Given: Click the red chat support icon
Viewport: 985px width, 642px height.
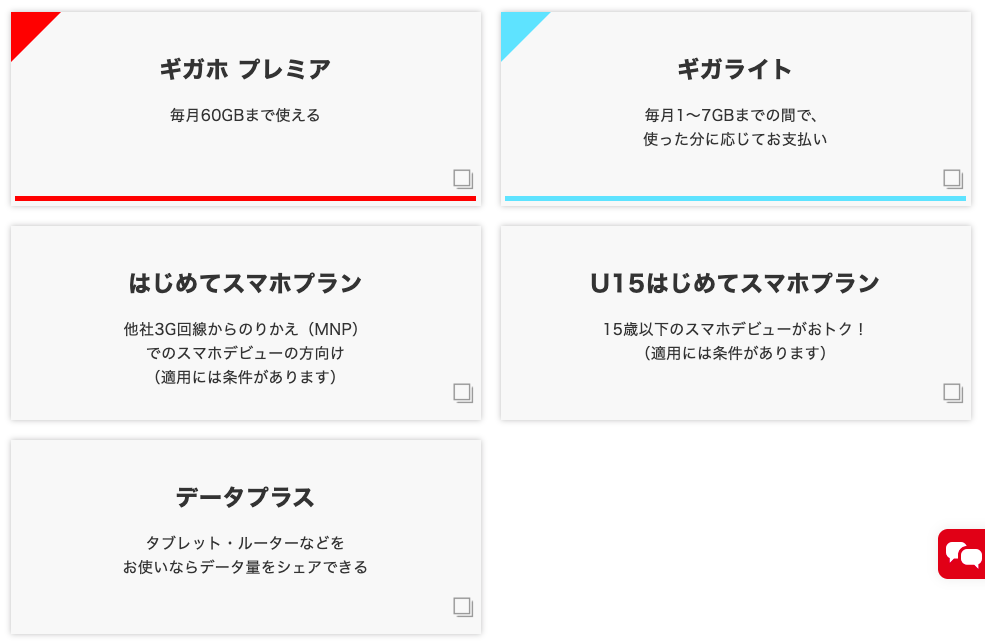Looking at the screenshot, I should point(962,553).
